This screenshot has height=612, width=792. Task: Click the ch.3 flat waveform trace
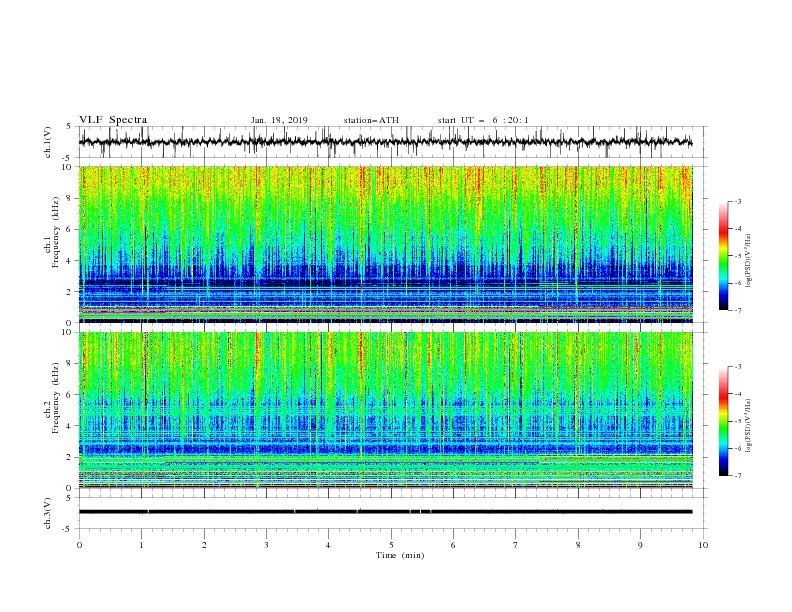pyautogui.click(x=385, y=512)
